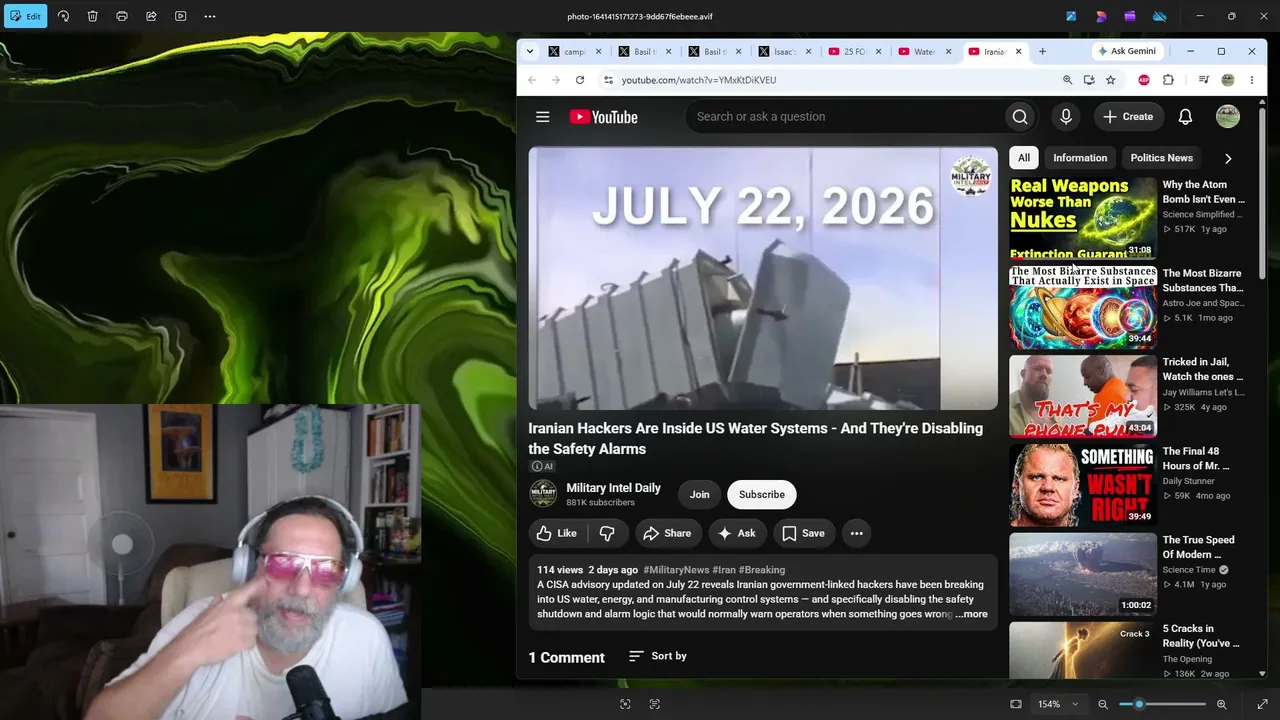Search by voice with the microphone icon
Image resolution: width=1280 pixels, height=720 pixels.
click(x=1066, y=117)
